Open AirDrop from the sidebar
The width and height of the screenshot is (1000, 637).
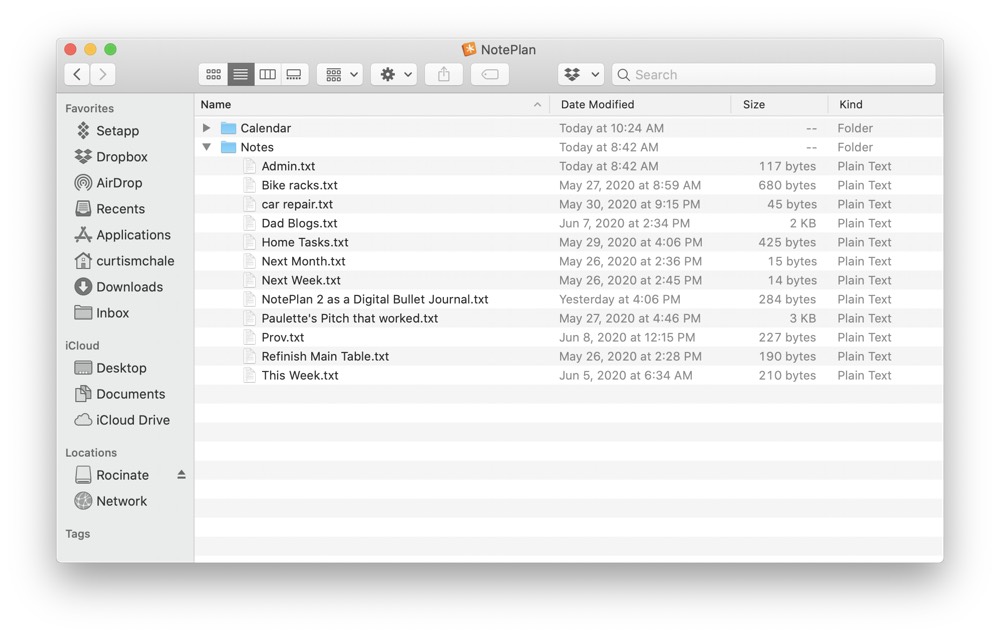118,183
